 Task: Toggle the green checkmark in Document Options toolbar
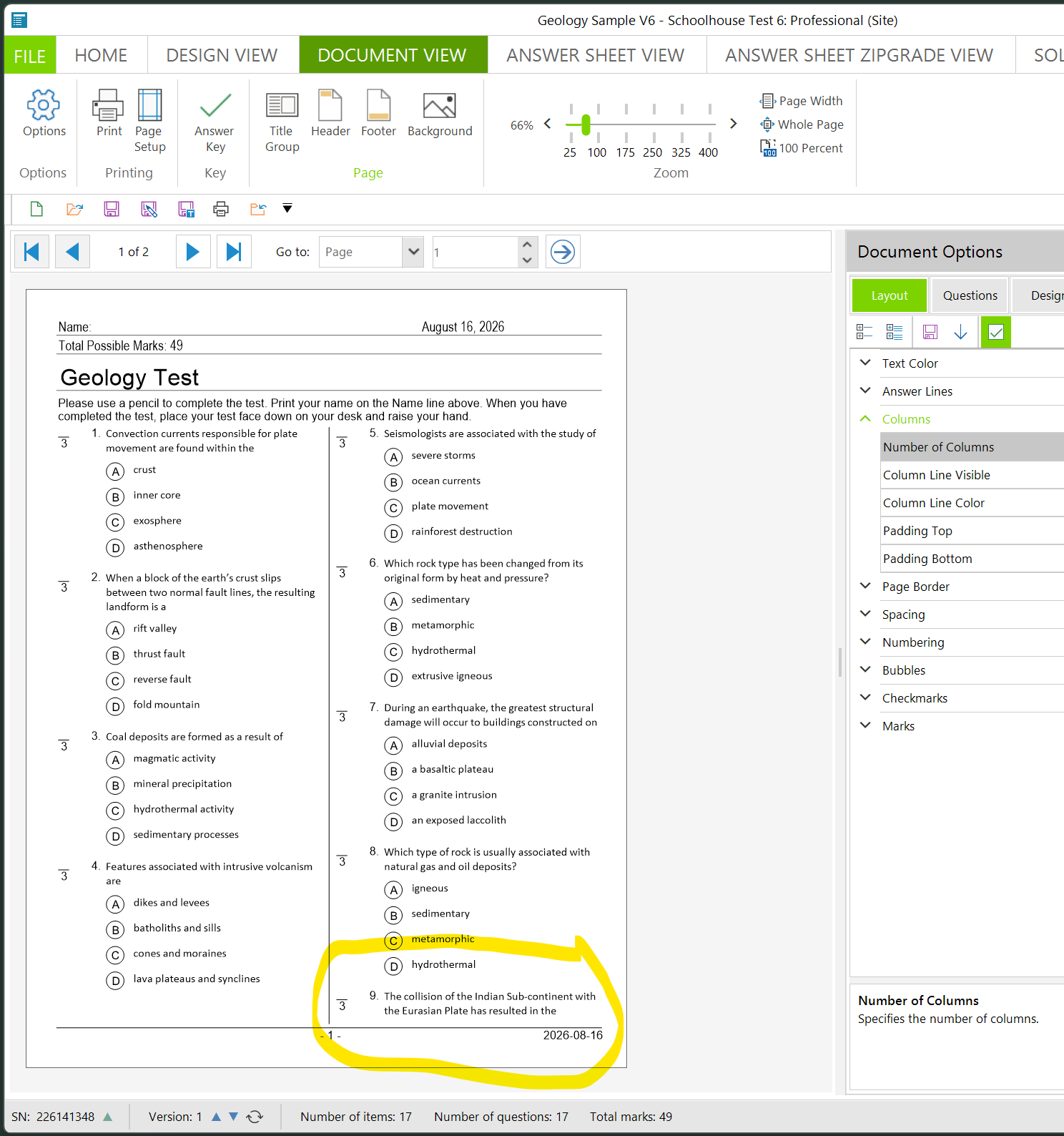pos(995,332)
